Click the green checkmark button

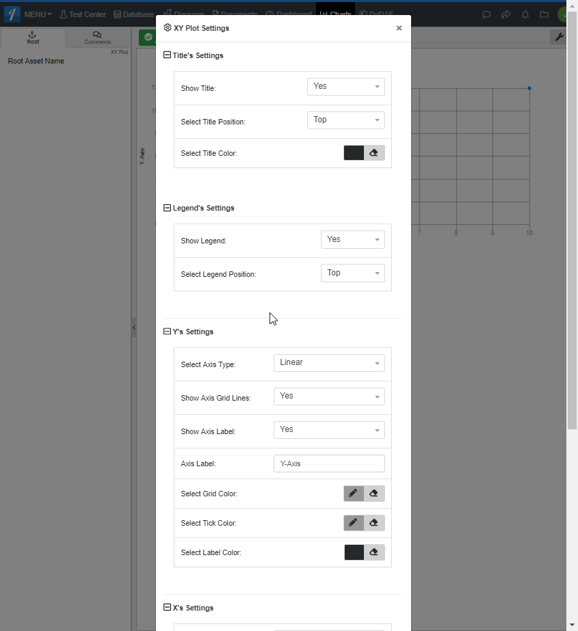pos(148,37)
